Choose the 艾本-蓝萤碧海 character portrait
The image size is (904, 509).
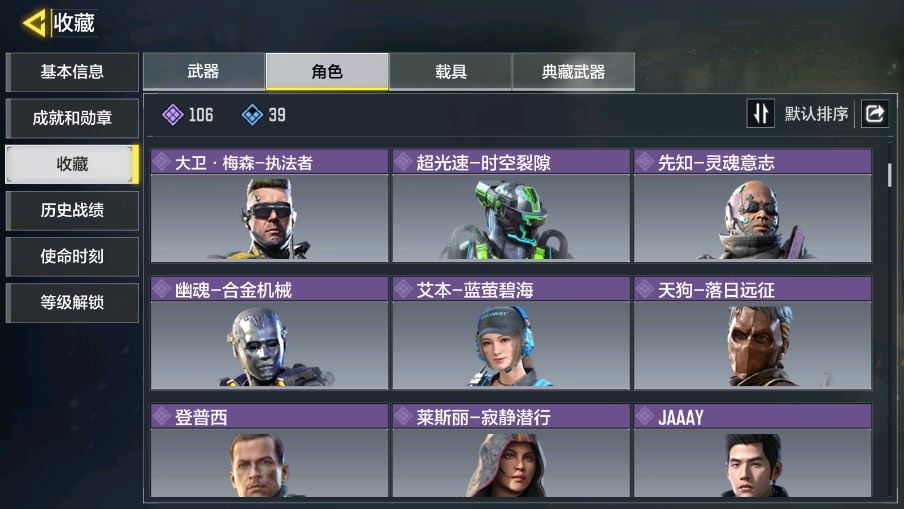tap(511, 345)
